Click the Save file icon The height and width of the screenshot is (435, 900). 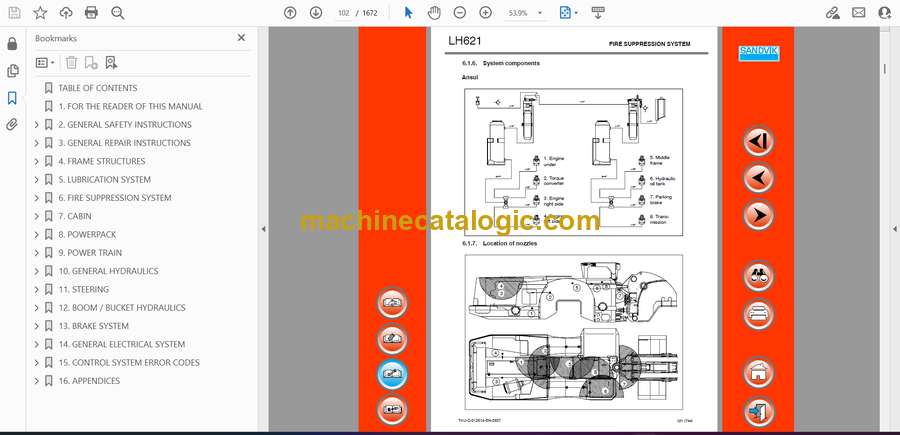point(14,13)
